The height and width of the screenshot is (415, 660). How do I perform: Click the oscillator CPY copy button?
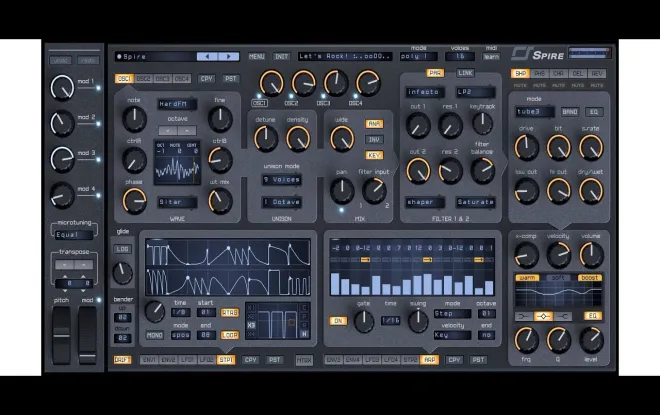(206, 79)
